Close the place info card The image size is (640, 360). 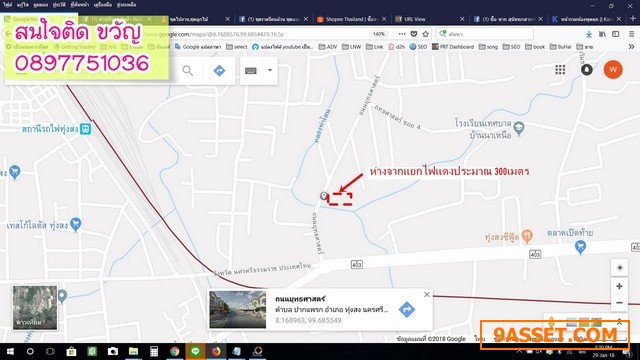tap(427, 294)
